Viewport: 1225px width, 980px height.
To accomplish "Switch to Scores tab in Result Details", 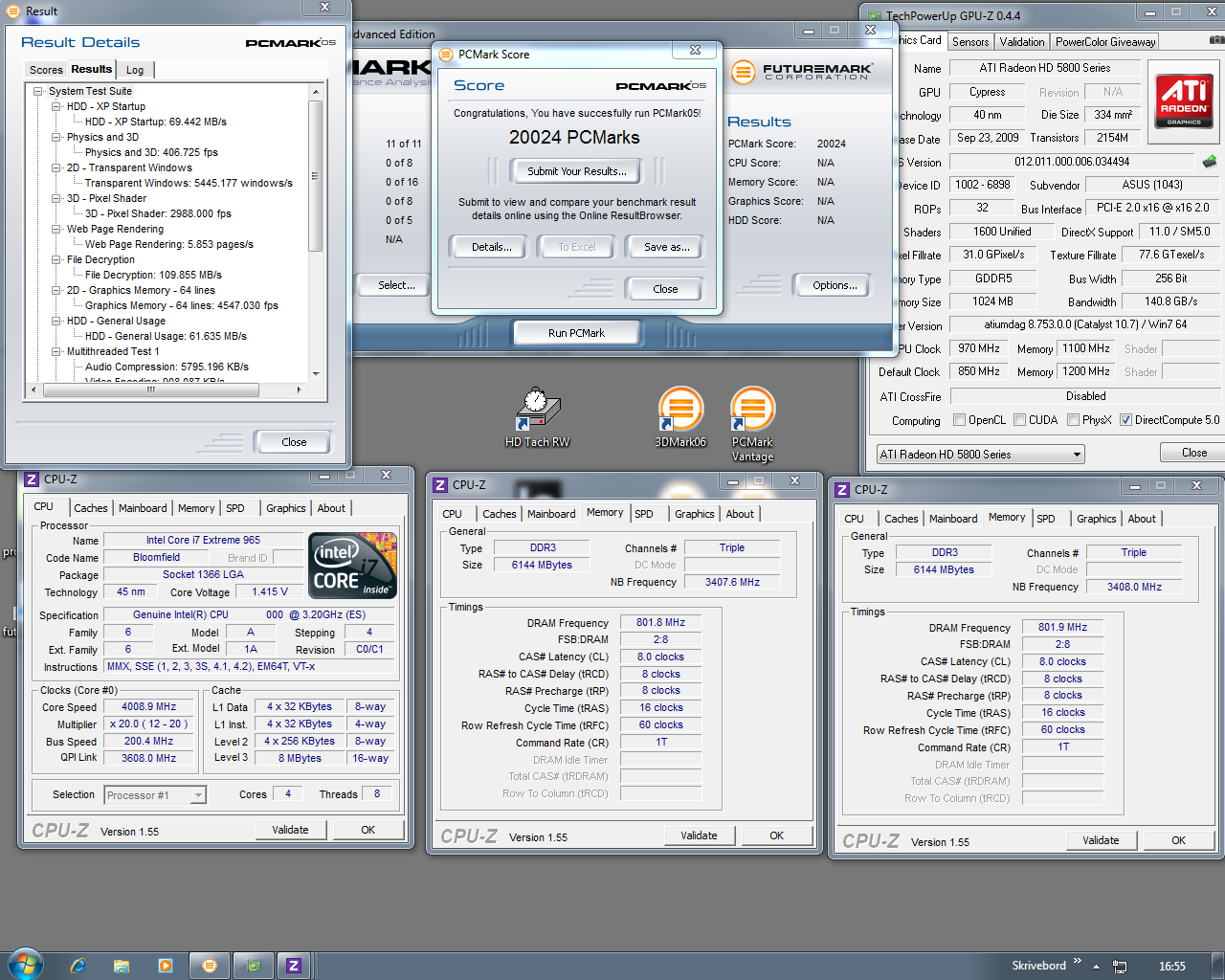I will point(46,70).
